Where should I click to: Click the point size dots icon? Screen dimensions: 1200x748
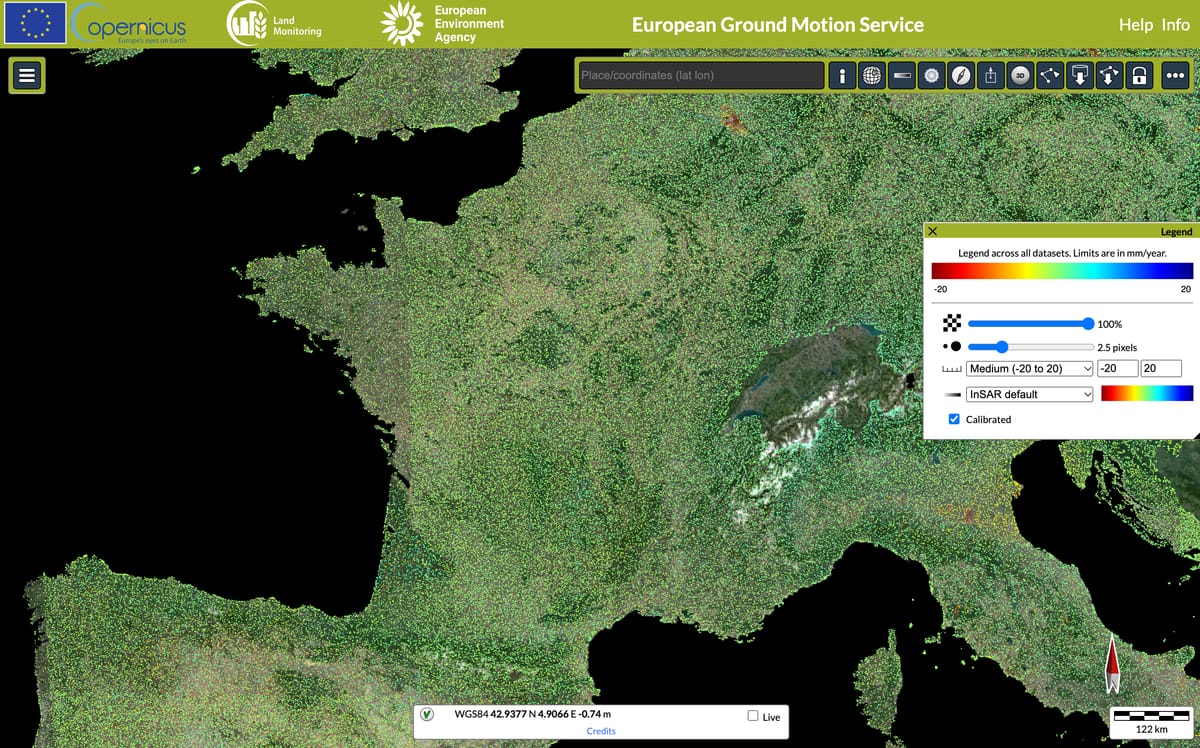tap(952, 346)
